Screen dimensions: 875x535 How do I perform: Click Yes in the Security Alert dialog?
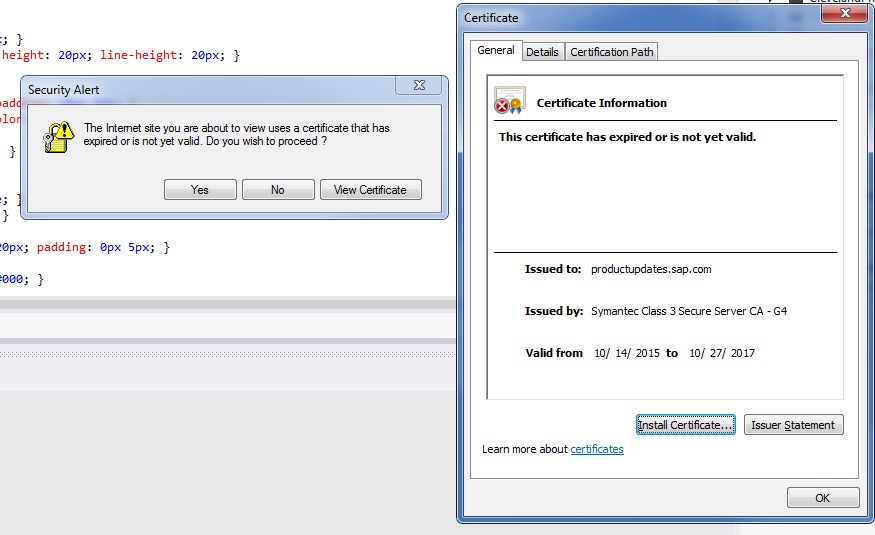[x=200, y=190]
